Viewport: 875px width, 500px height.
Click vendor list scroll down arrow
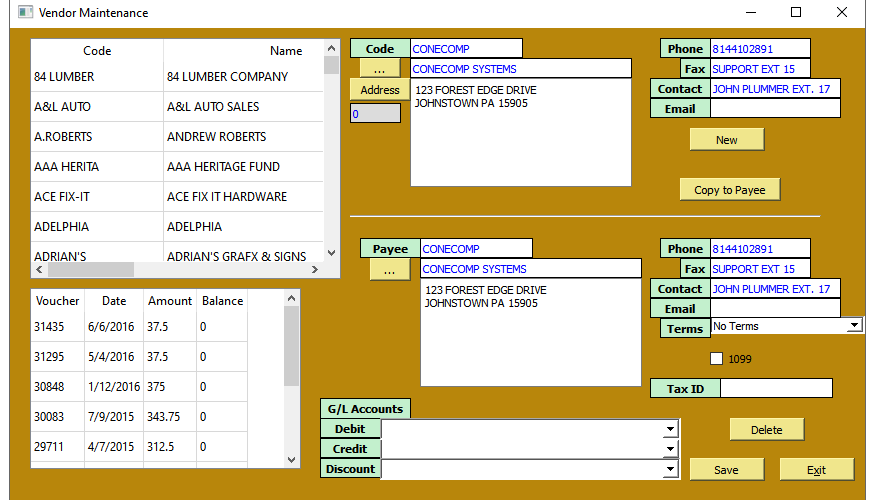331,253
